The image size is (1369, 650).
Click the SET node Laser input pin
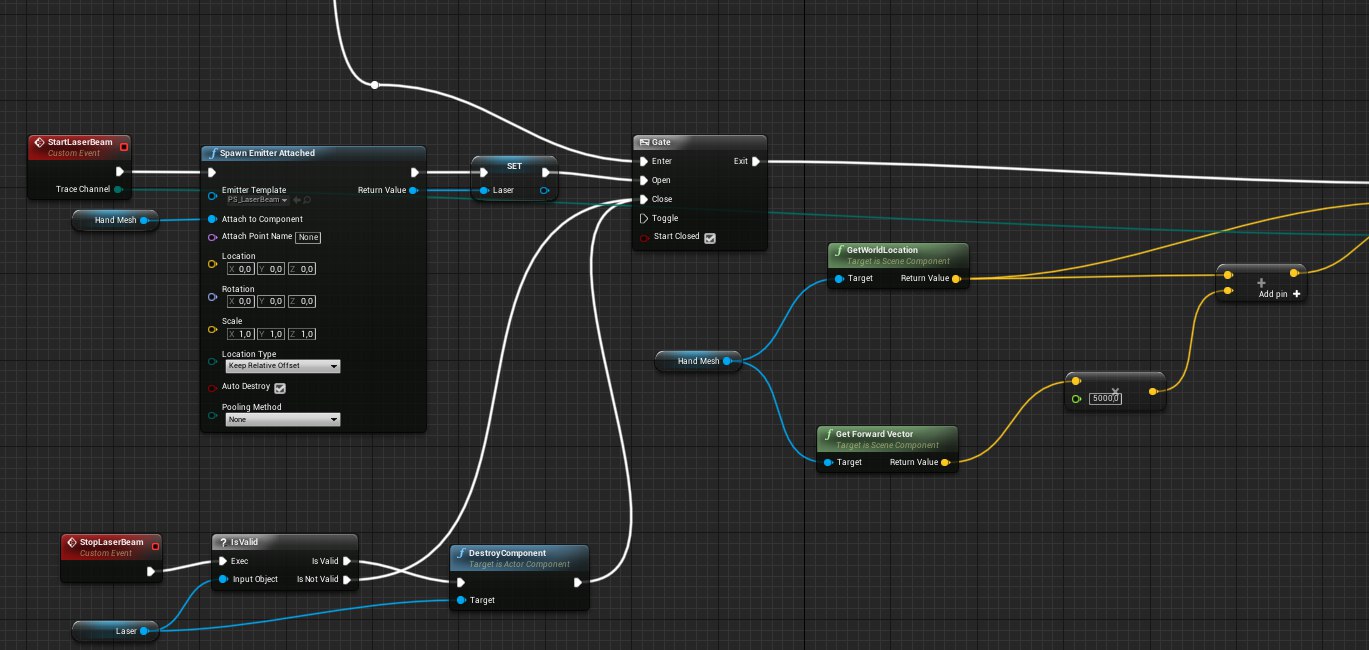[x=484, y=190]
